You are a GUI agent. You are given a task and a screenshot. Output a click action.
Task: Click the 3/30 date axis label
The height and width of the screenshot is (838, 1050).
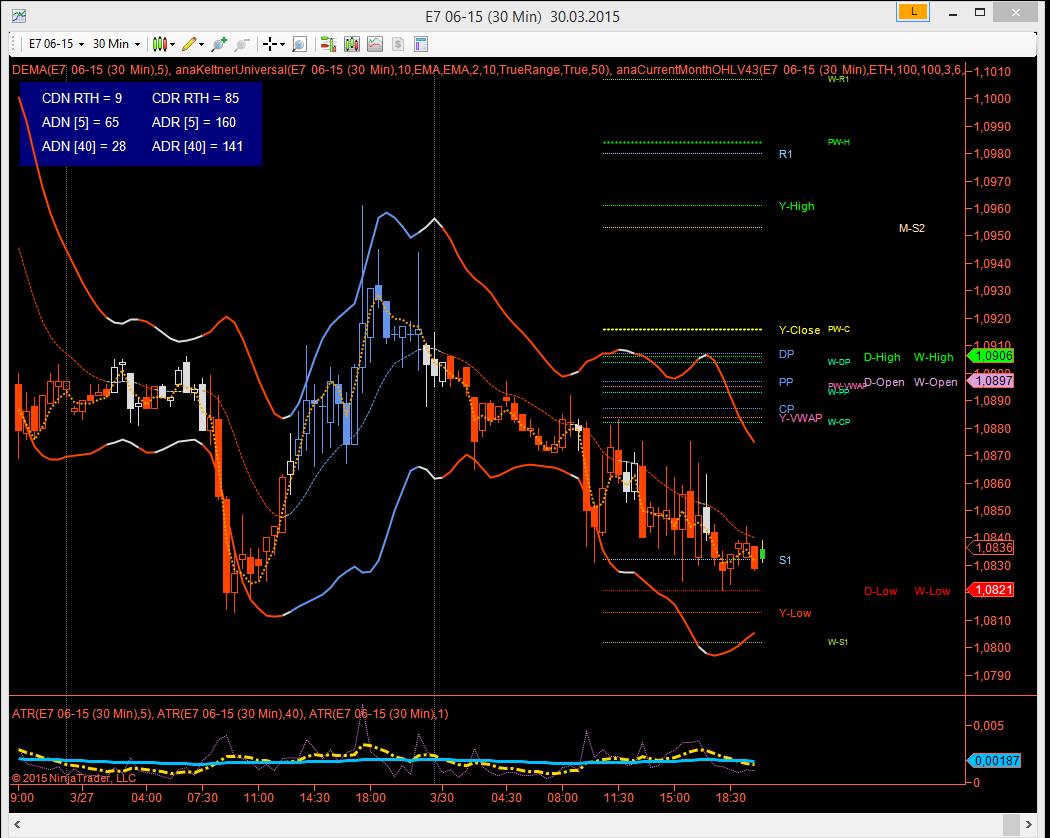click(x=441, y=798)
